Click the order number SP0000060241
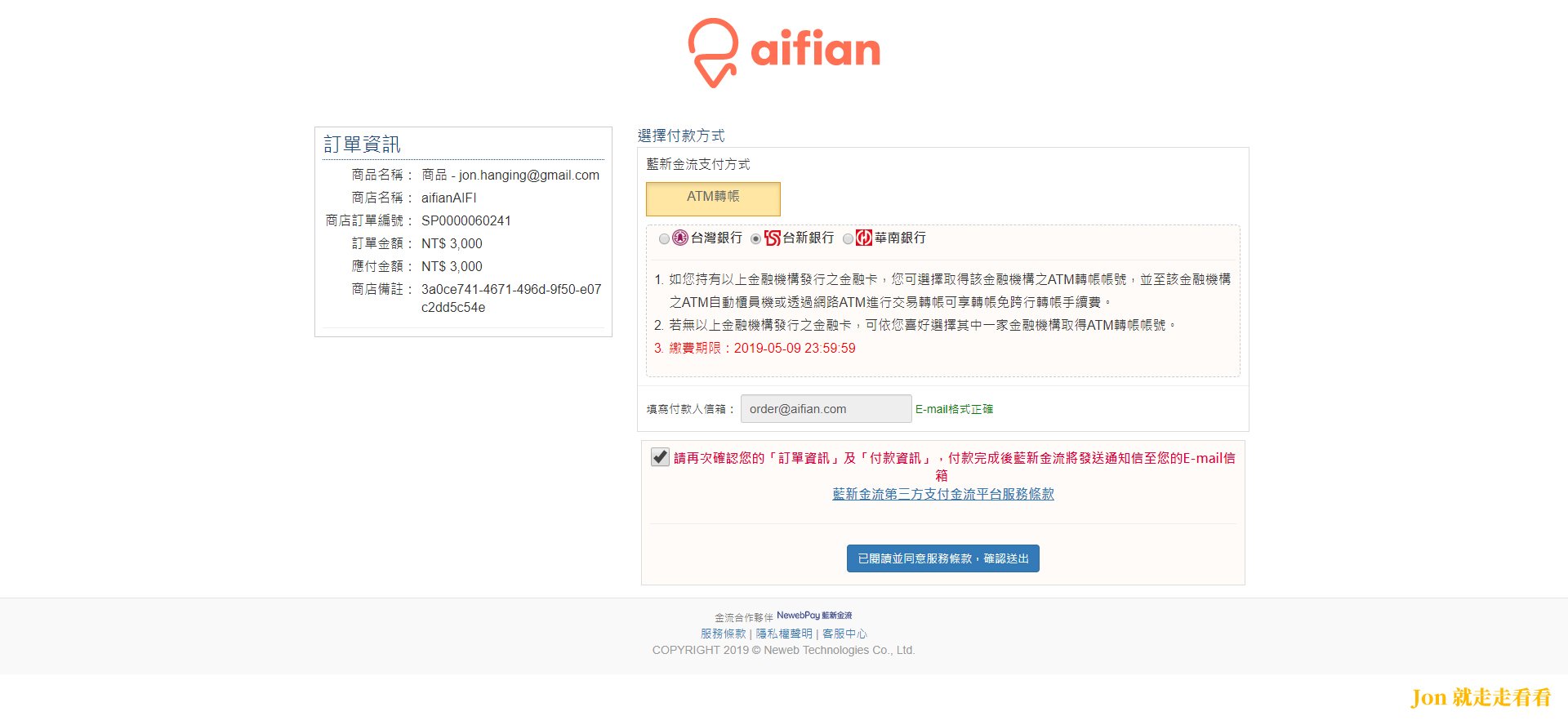The width and height of the screenshot is (1568, 725). point(465,220)
